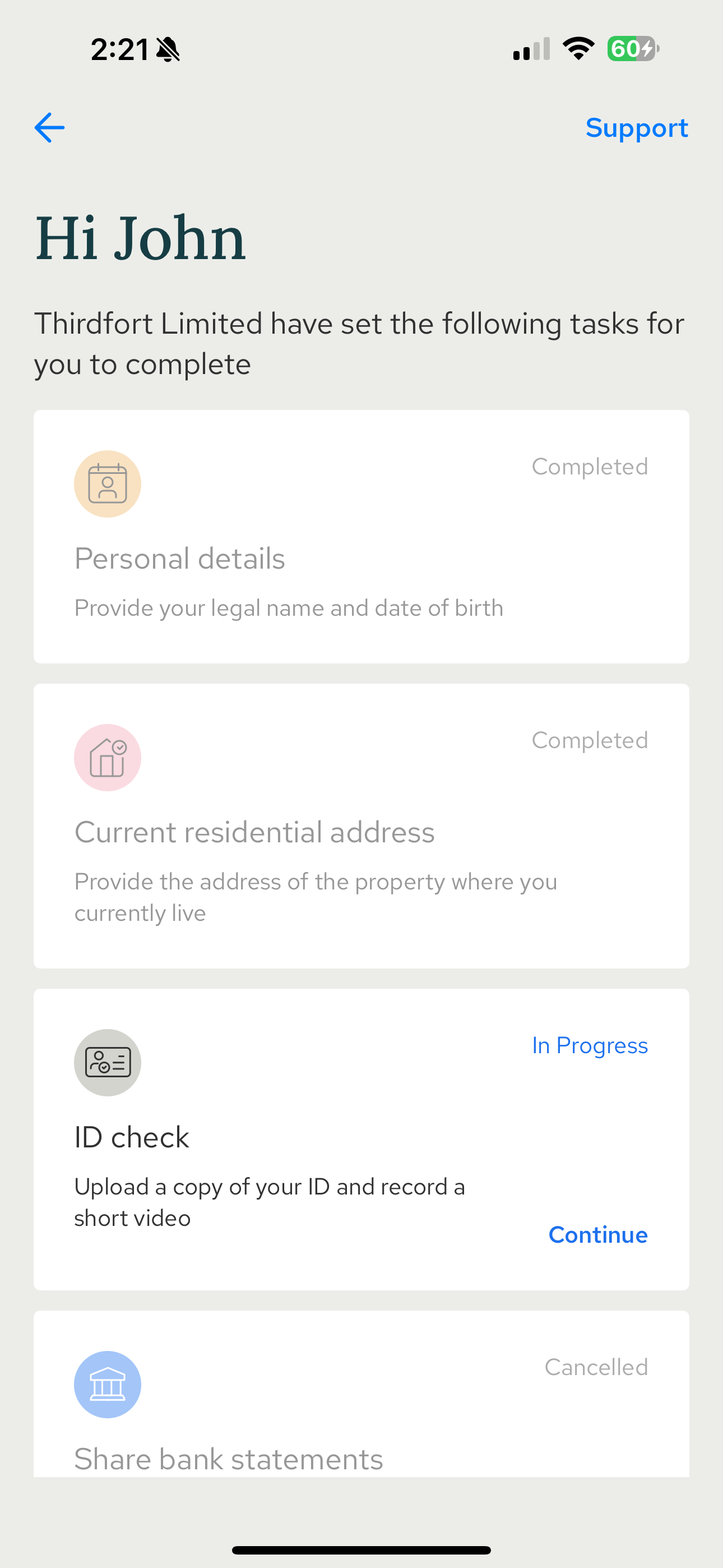Tap the home indicator bar
The height and width of the screenshot is (1568, 723).
point(361,1549)
